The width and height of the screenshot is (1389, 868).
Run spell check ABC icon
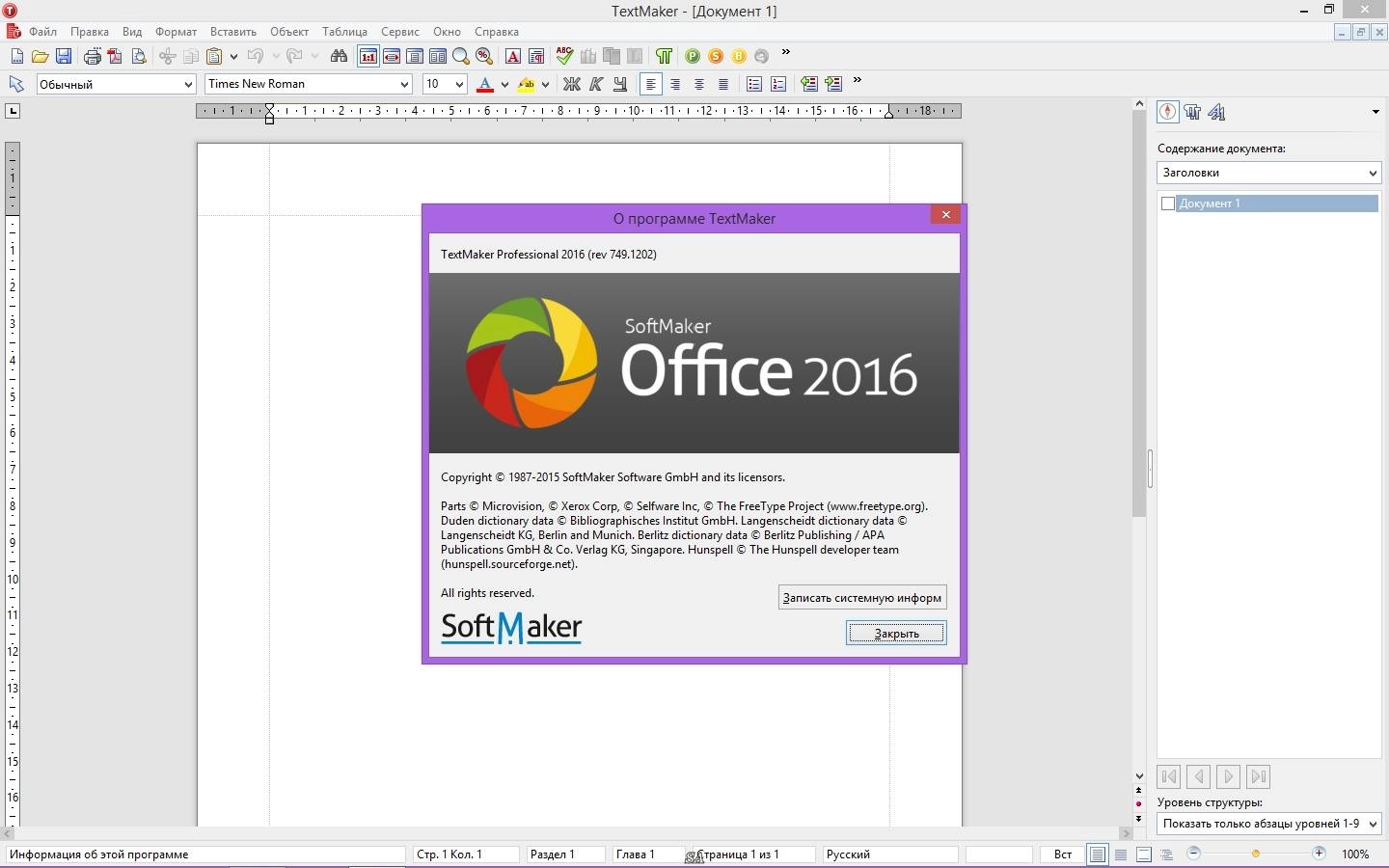click(565, 56)
